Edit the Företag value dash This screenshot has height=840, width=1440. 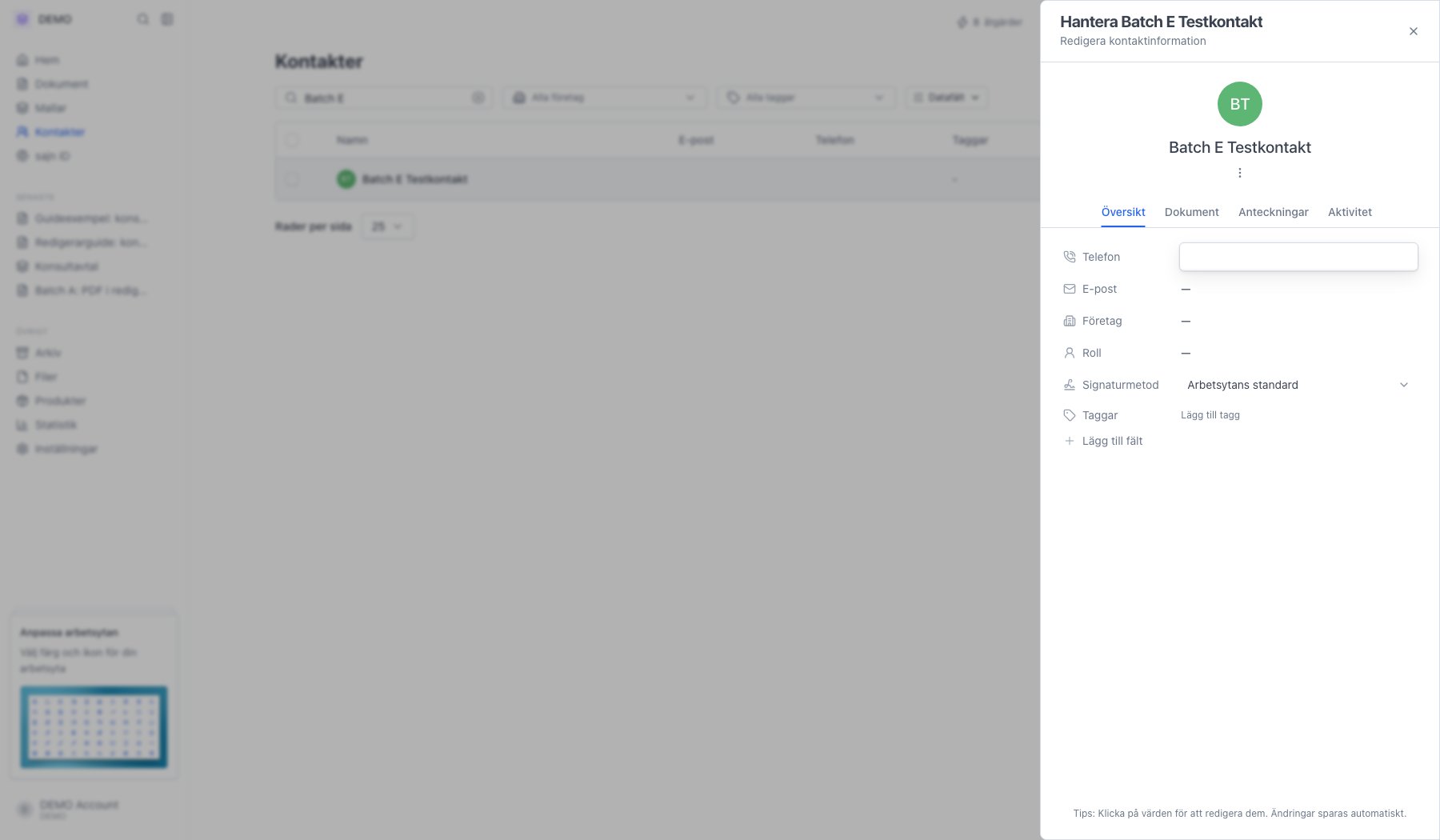1186,321
